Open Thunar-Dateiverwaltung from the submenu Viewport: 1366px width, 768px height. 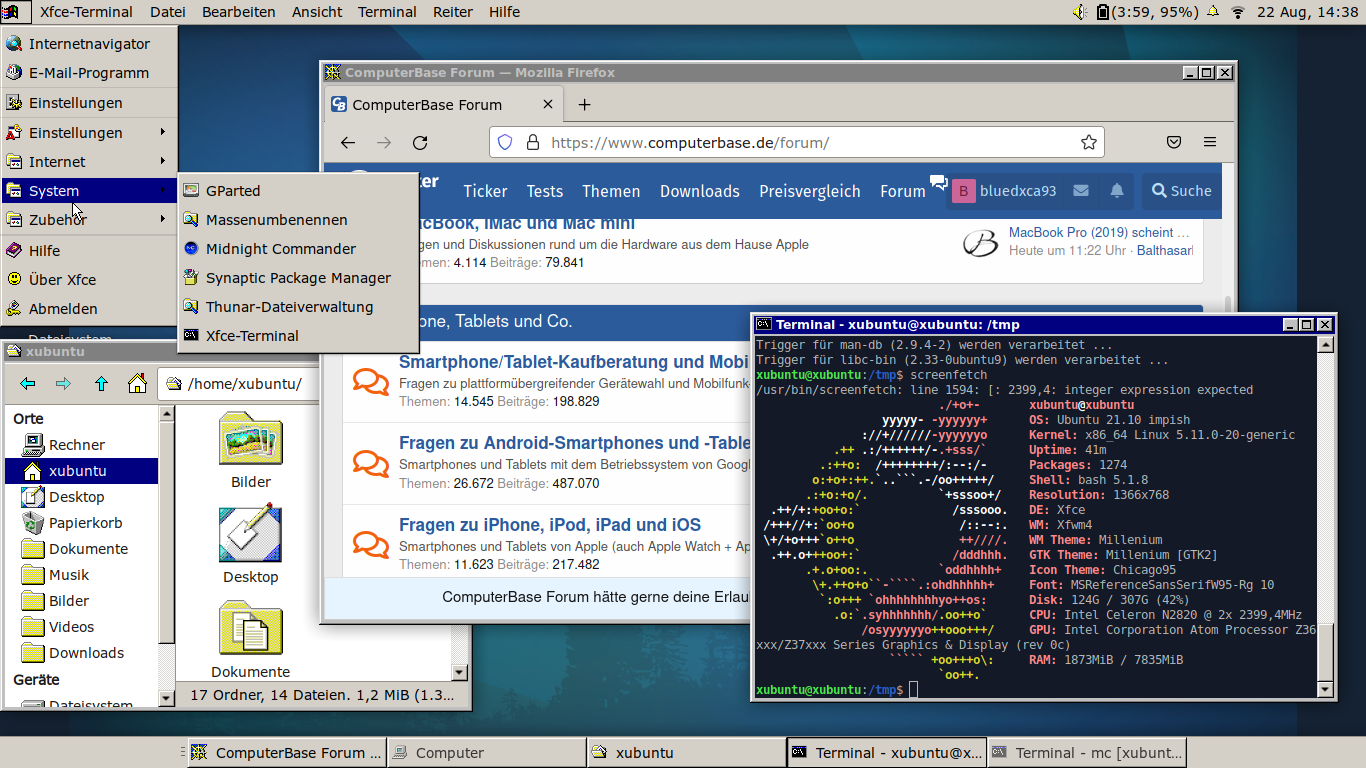pos(298,307)
